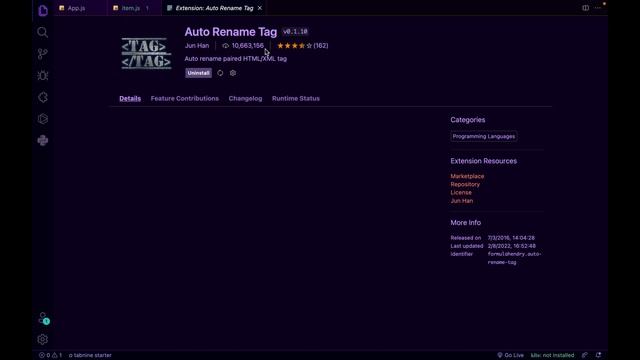Click the errors and warnings status indicator
The image size is (640, 360).
click(51, 355)
